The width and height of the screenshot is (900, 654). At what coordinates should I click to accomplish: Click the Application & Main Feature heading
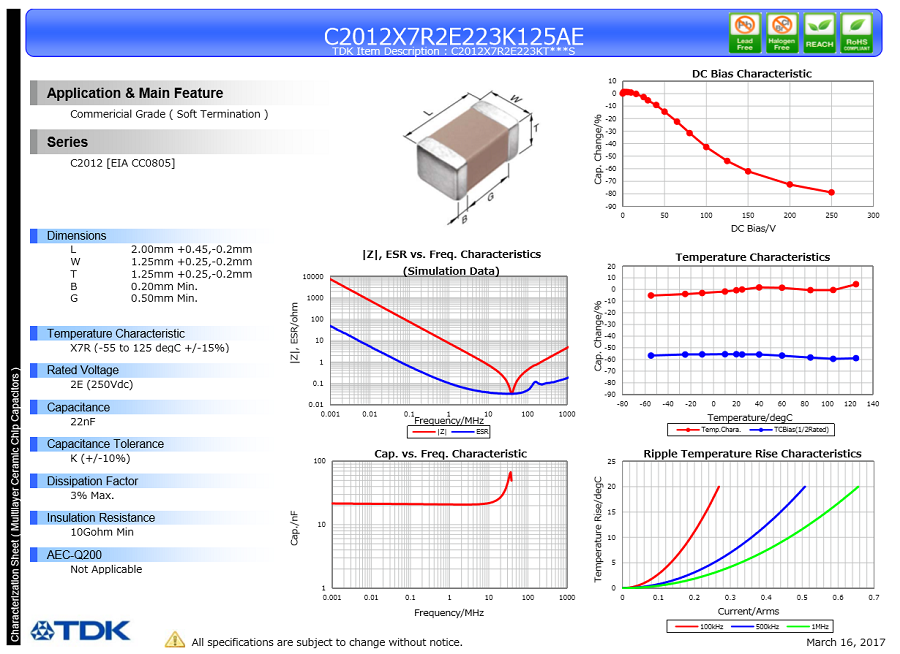pos(135,93)
